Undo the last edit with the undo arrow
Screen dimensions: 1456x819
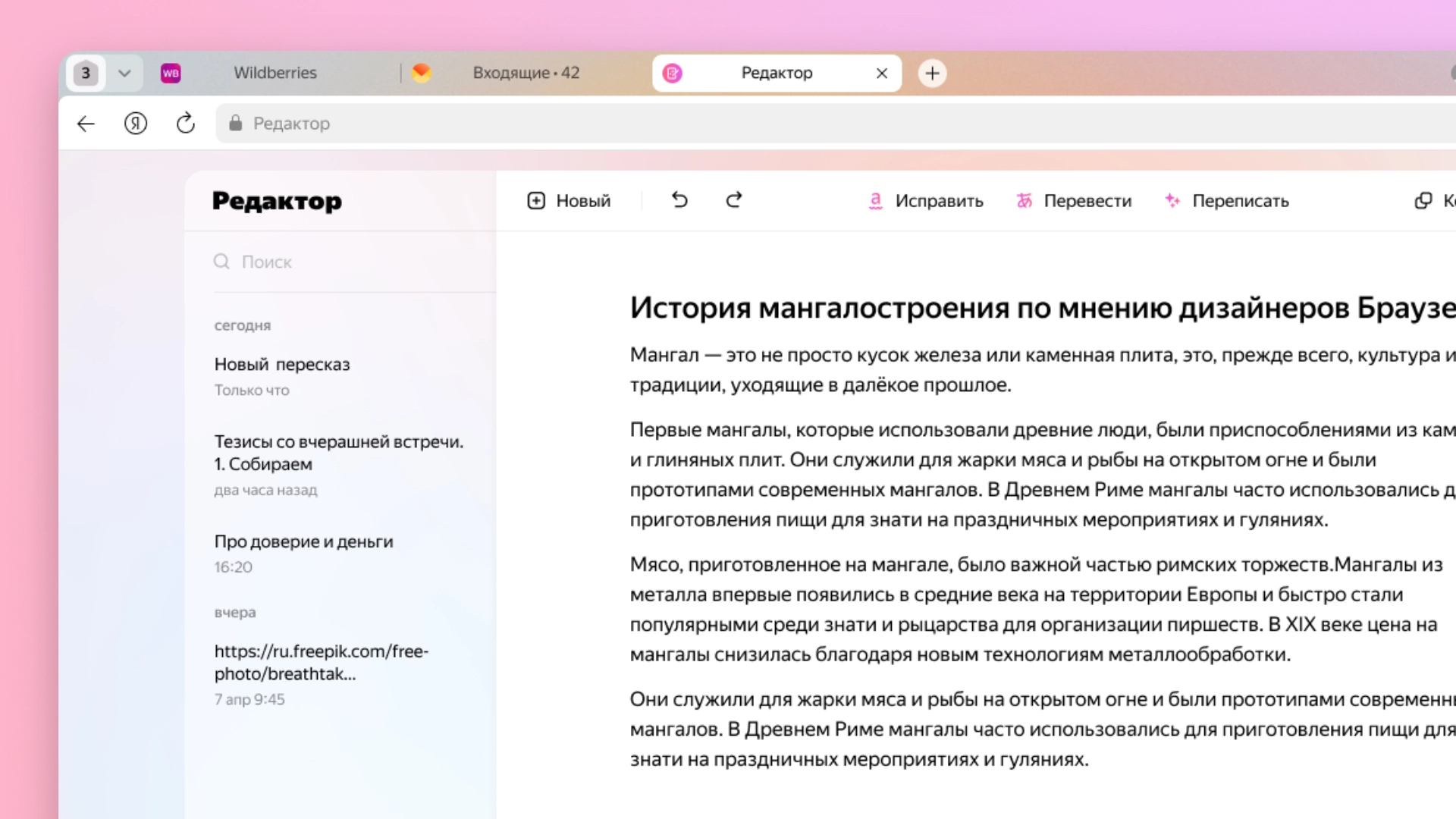coord(679,200)
